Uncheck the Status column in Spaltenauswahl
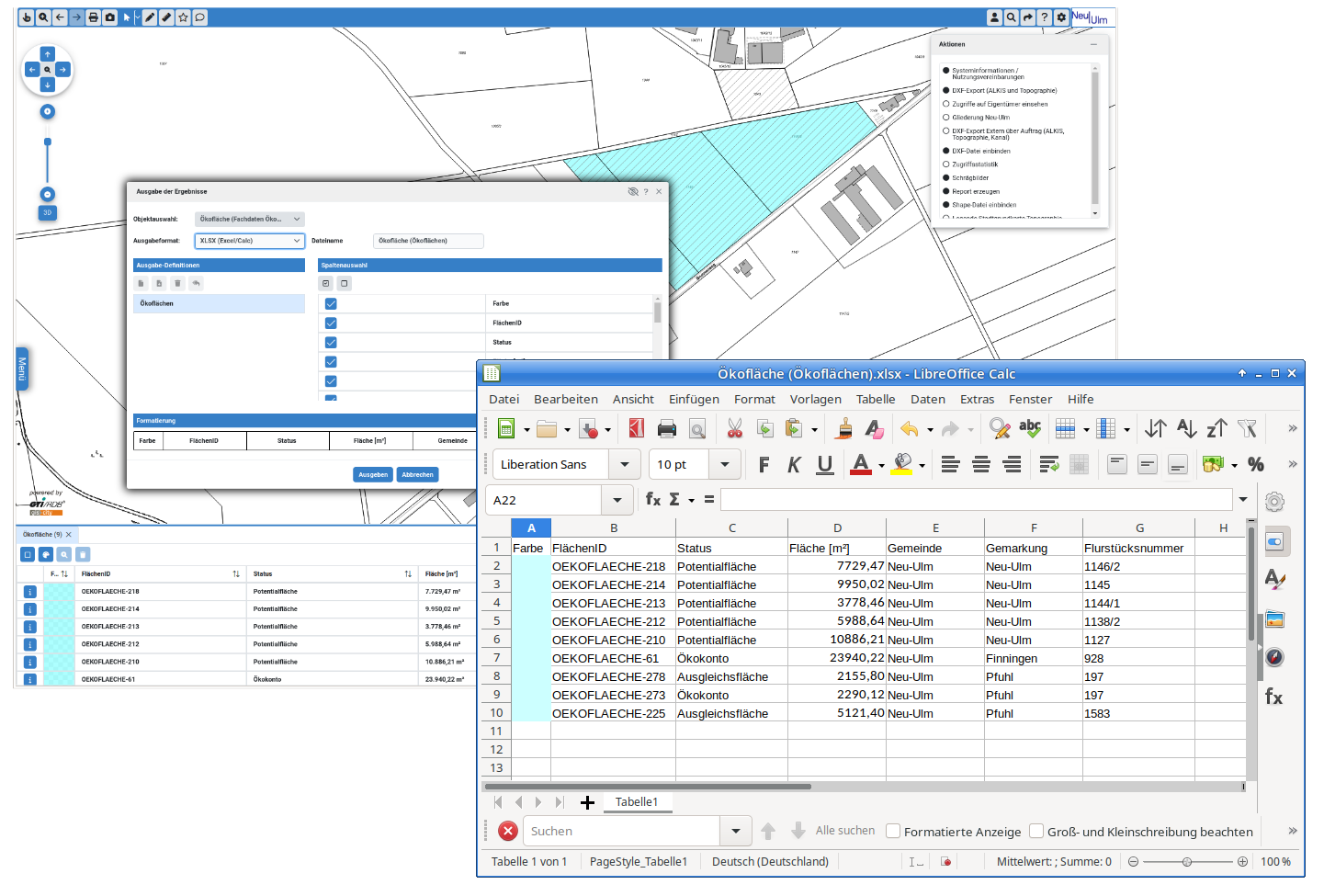 click(x=330, y=341)
